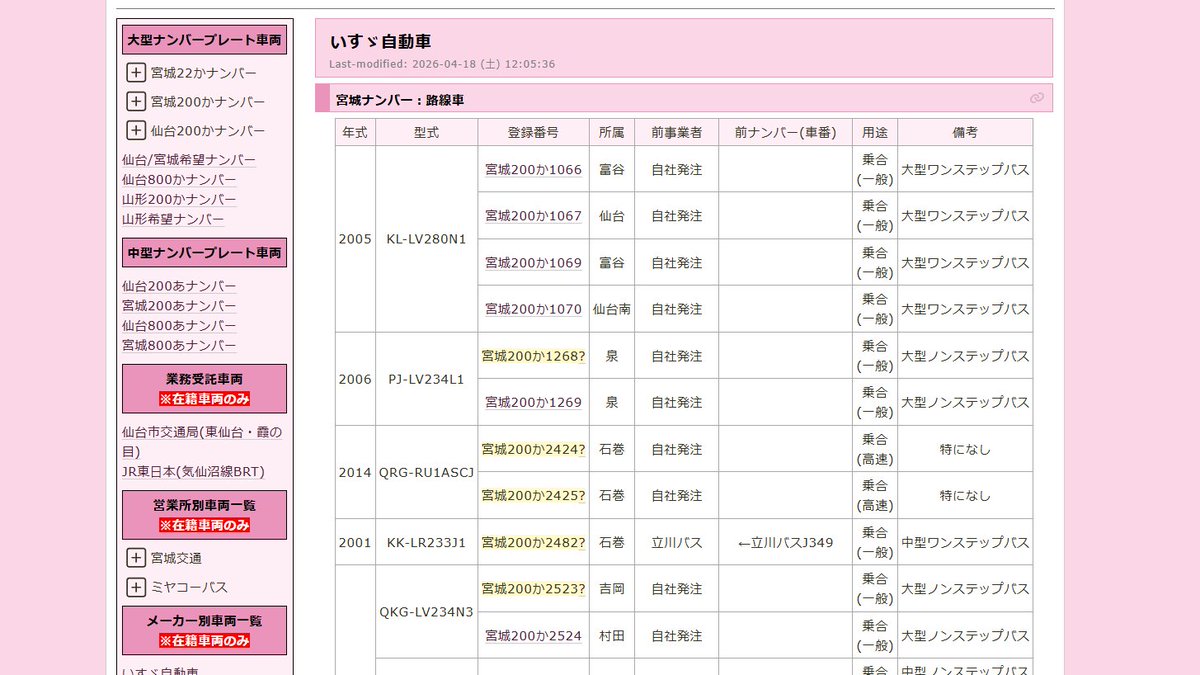Open the 仙台200あナンバー link

pos(179,286)
